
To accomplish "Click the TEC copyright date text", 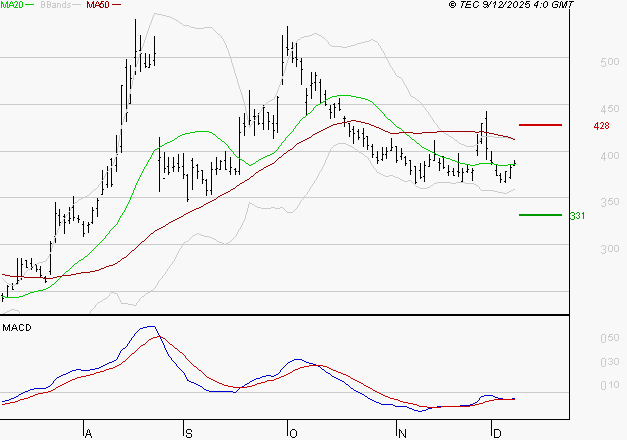I will [511, 5].
